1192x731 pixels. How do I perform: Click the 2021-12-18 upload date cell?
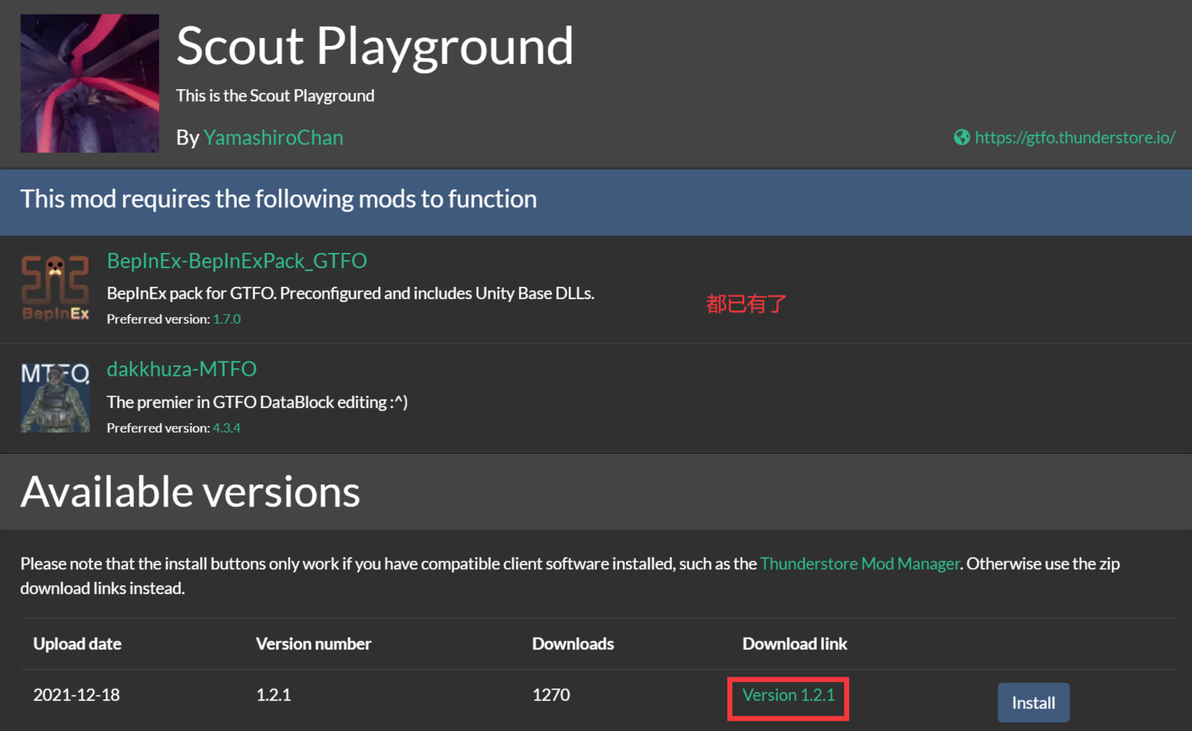point(76,695)
